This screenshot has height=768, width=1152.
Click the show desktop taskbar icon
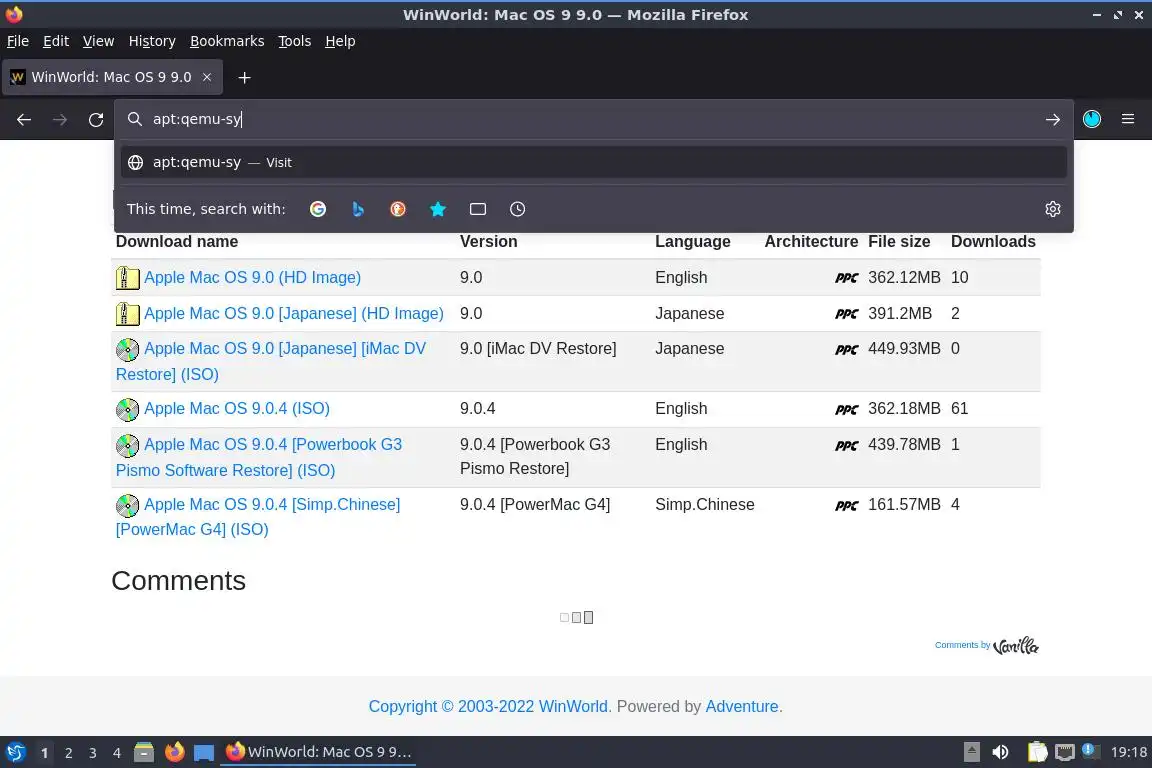[x=204, y=753]
